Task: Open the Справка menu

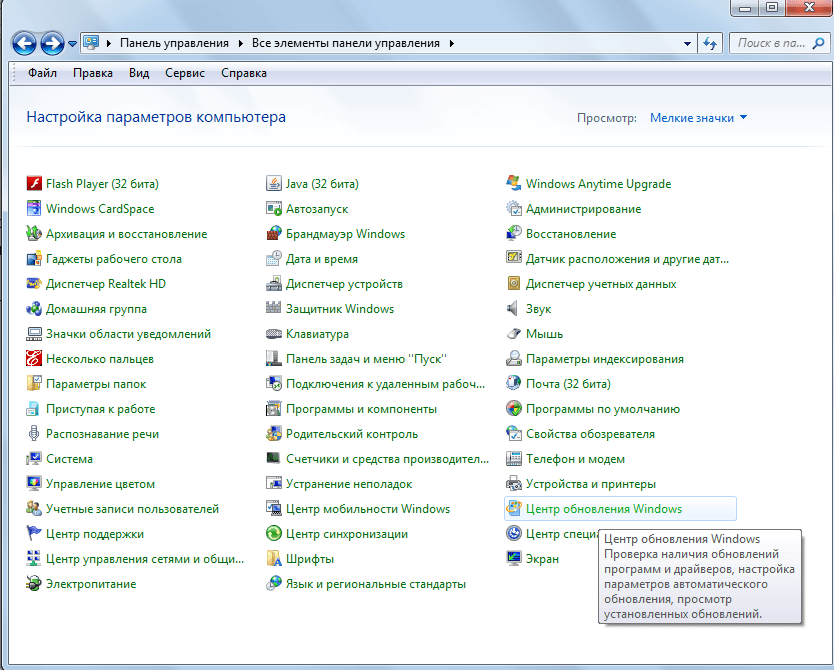Action: coord(244,73)
